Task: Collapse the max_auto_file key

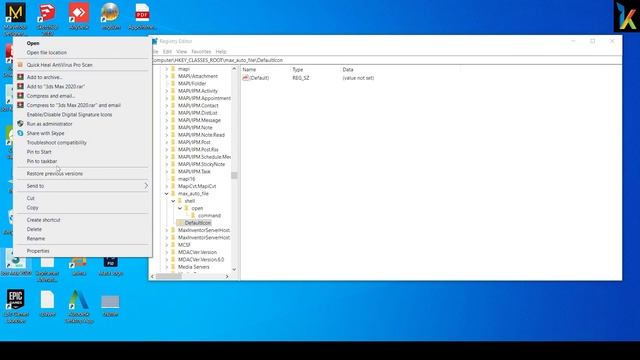Action: click(x=167, y=194)
